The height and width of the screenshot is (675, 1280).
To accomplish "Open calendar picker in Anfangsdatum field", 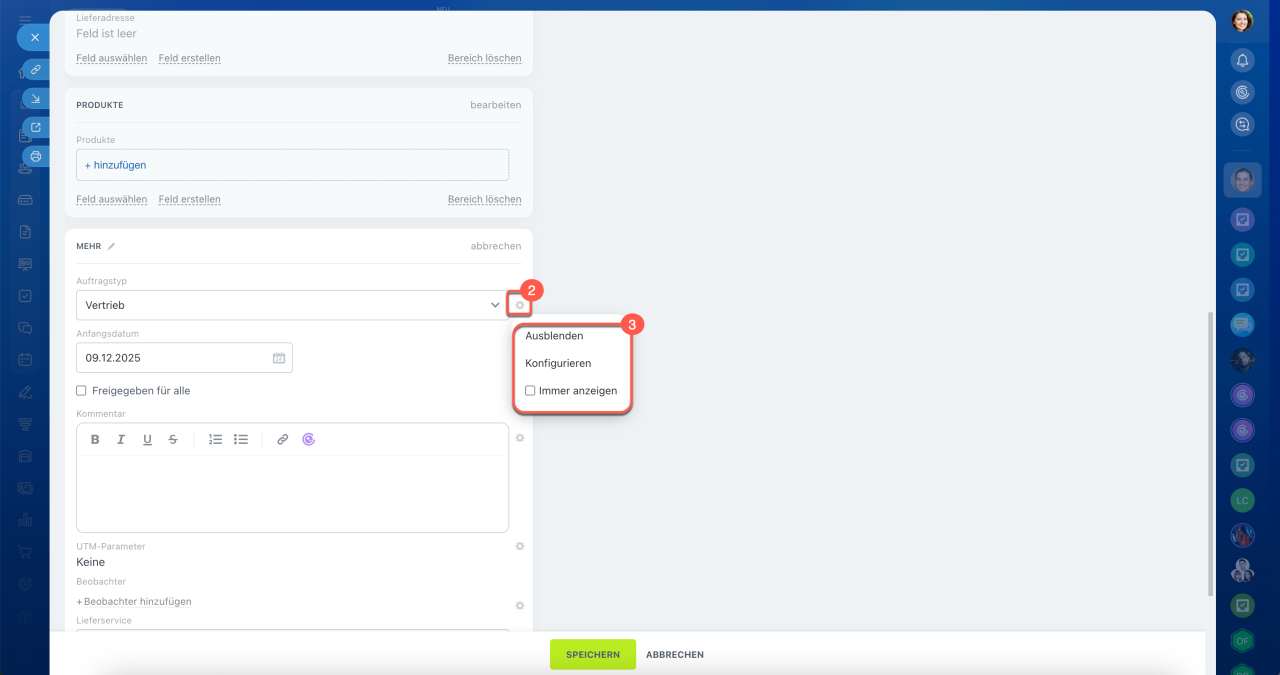I will [x=279, y=358].
